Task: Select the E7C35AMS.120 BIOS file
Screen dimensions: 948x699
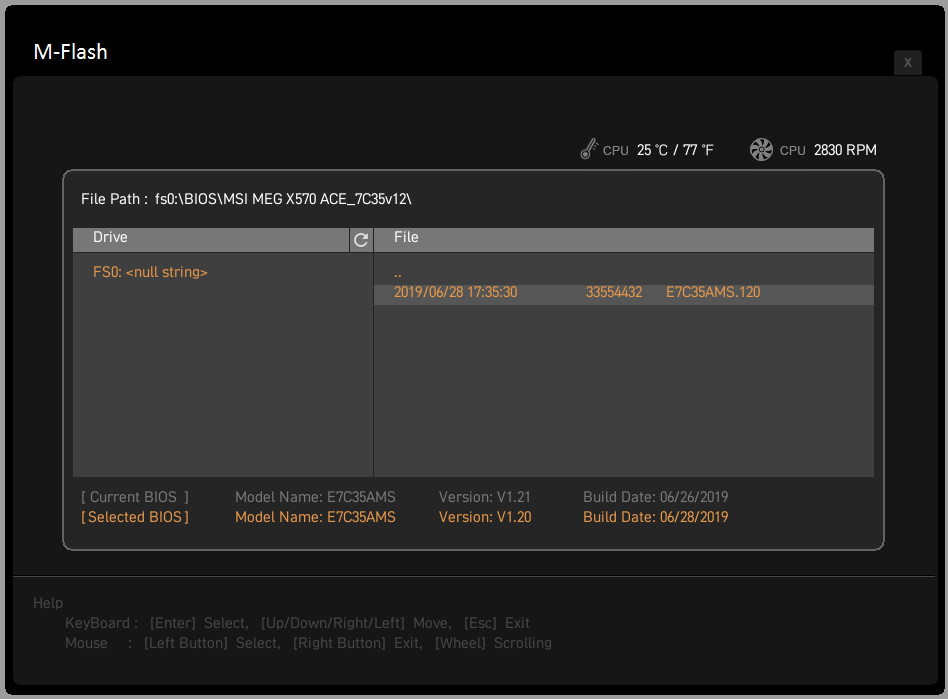Action: coord(623,293)
